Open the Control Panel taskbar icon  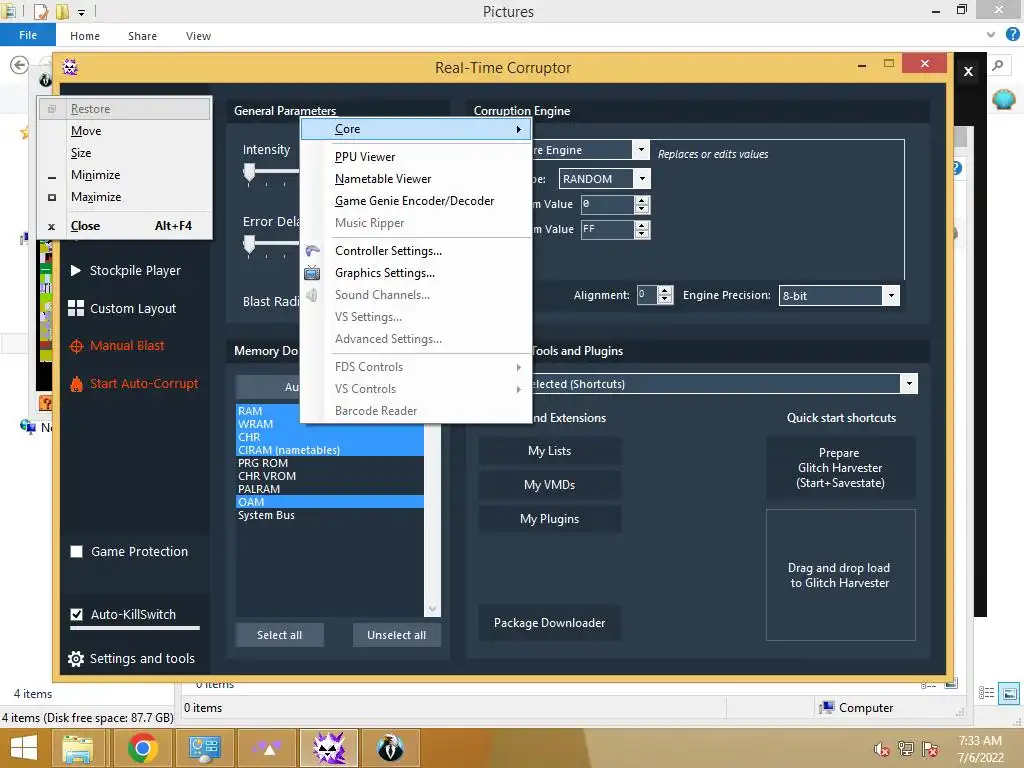[204, 748]
